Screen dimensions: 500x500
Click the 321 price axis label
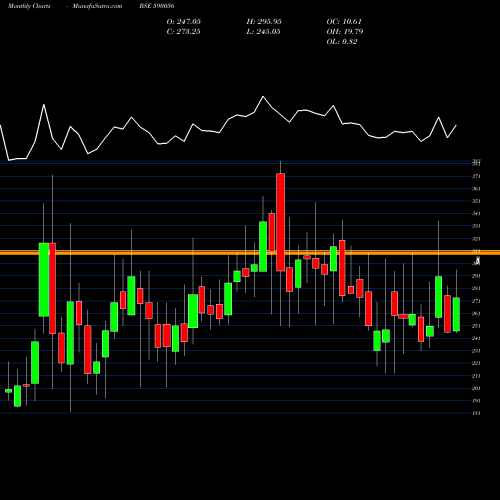coord(476,239)
